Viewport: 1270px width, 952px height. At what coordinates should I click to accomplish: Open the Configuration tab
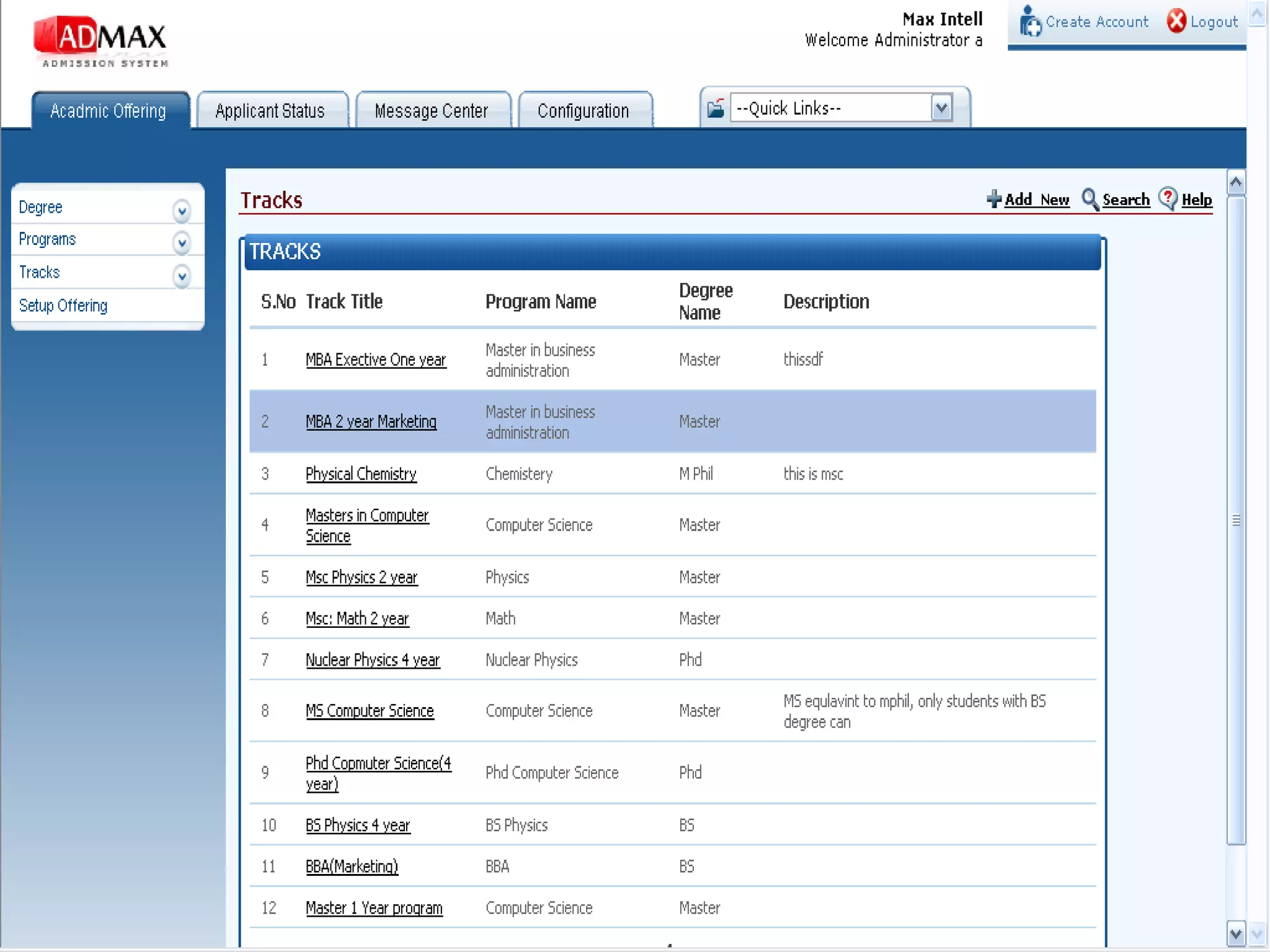coord(583,111)
